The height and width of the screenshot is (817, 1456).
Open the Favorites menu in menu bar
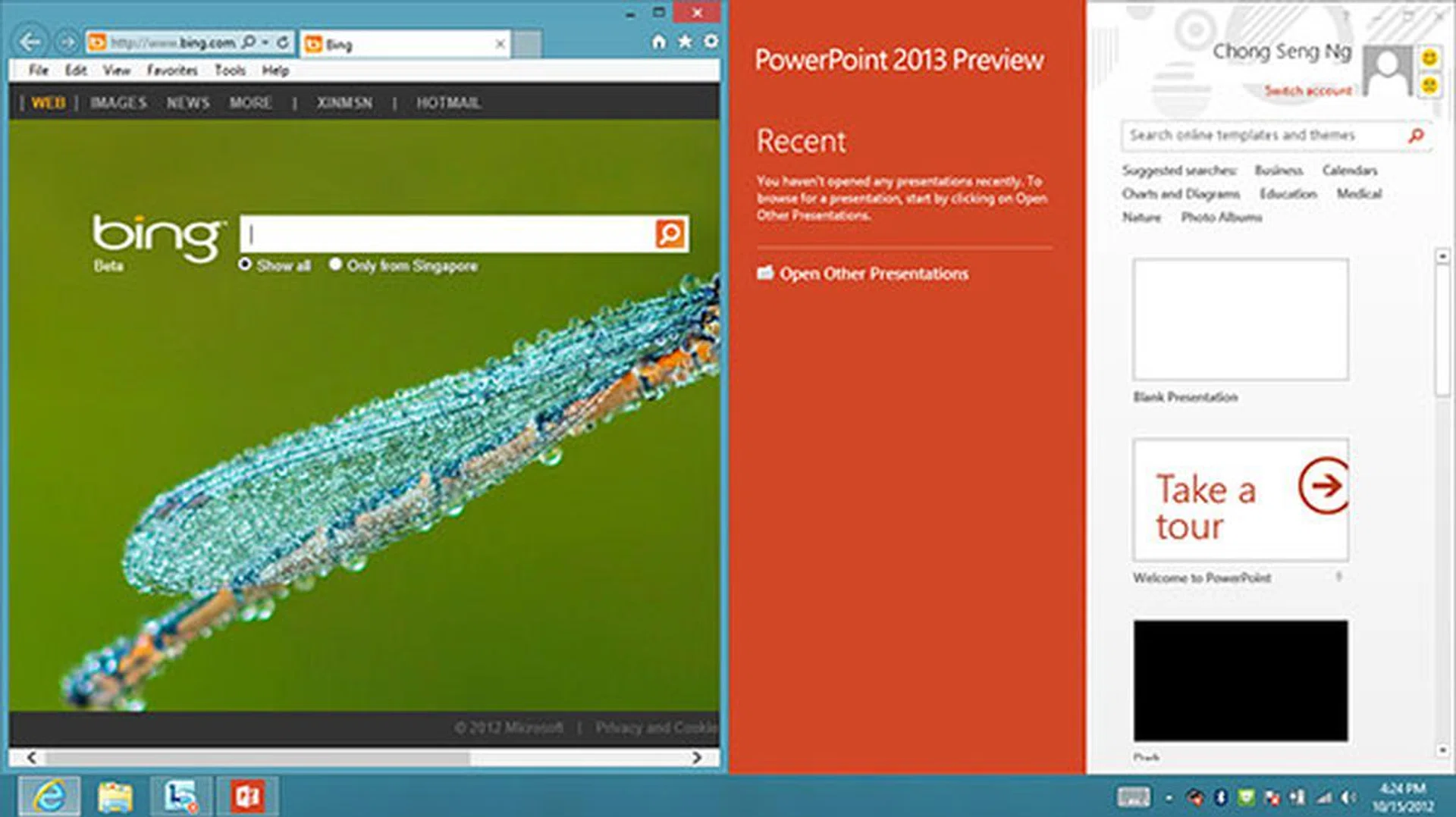point(172,70)
